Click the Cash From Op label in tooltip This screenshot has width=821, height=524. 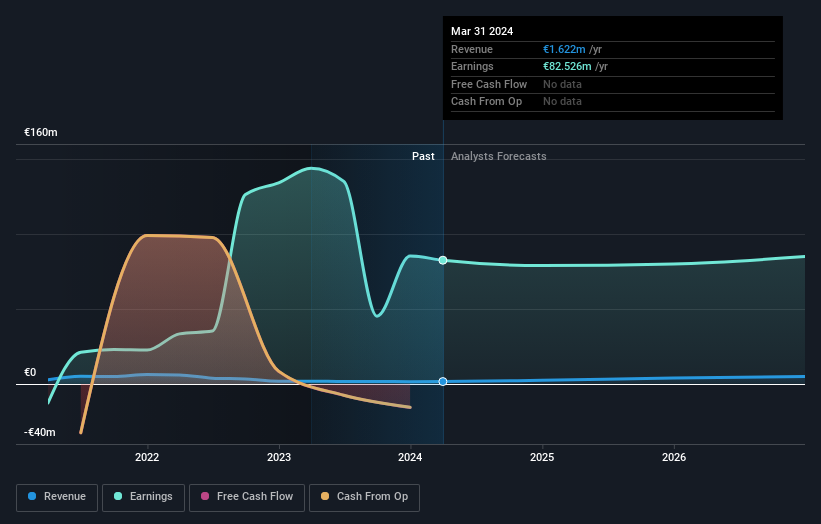[486, 102]
